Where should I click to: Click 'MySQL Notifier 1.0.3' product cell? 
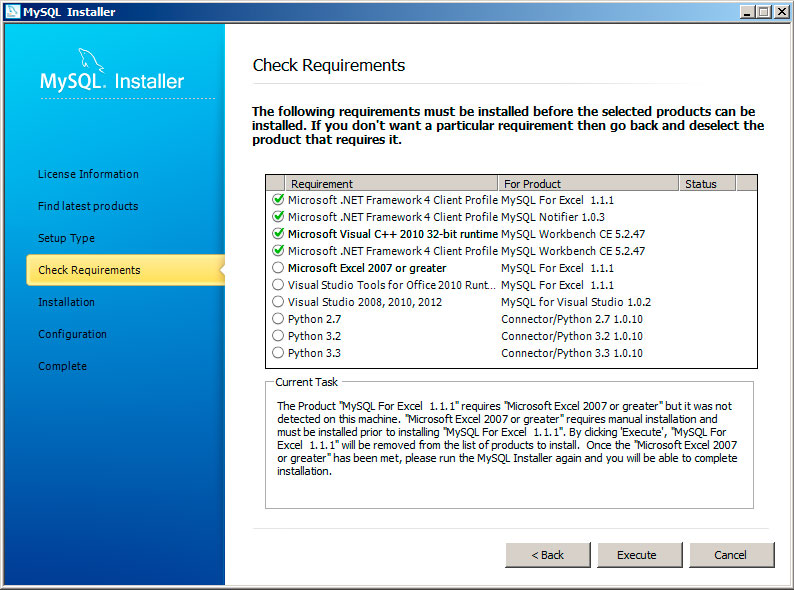click(x=553, y=217)
